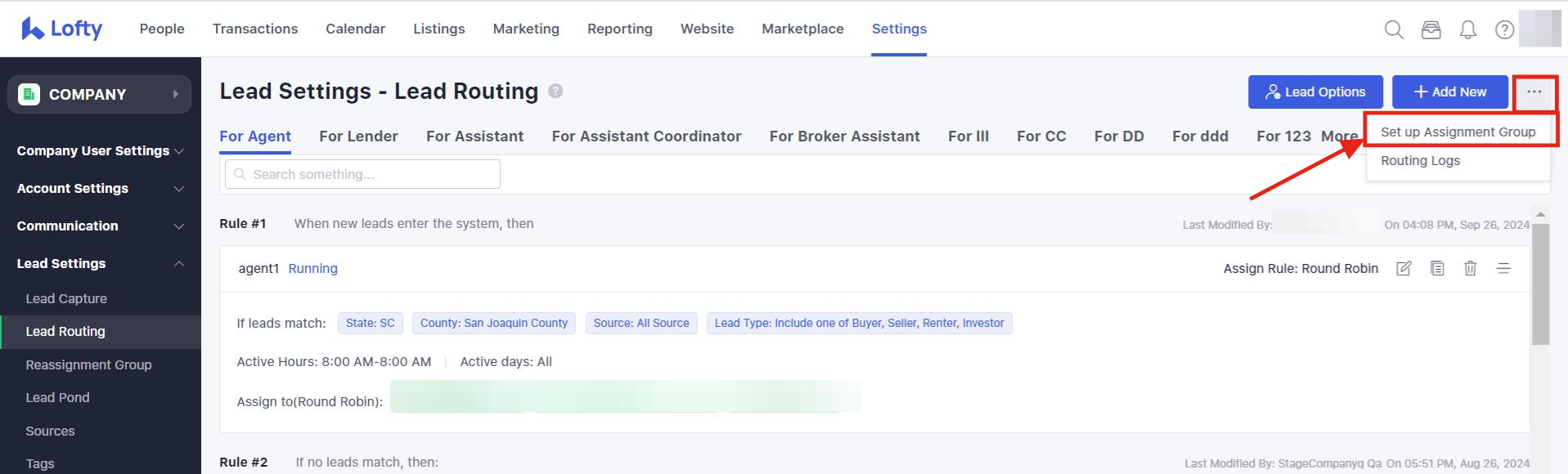The width and height of the screenshot is (1568, 474).
Task: Select Set up Assignment Group option
Action: (1458, 132)
